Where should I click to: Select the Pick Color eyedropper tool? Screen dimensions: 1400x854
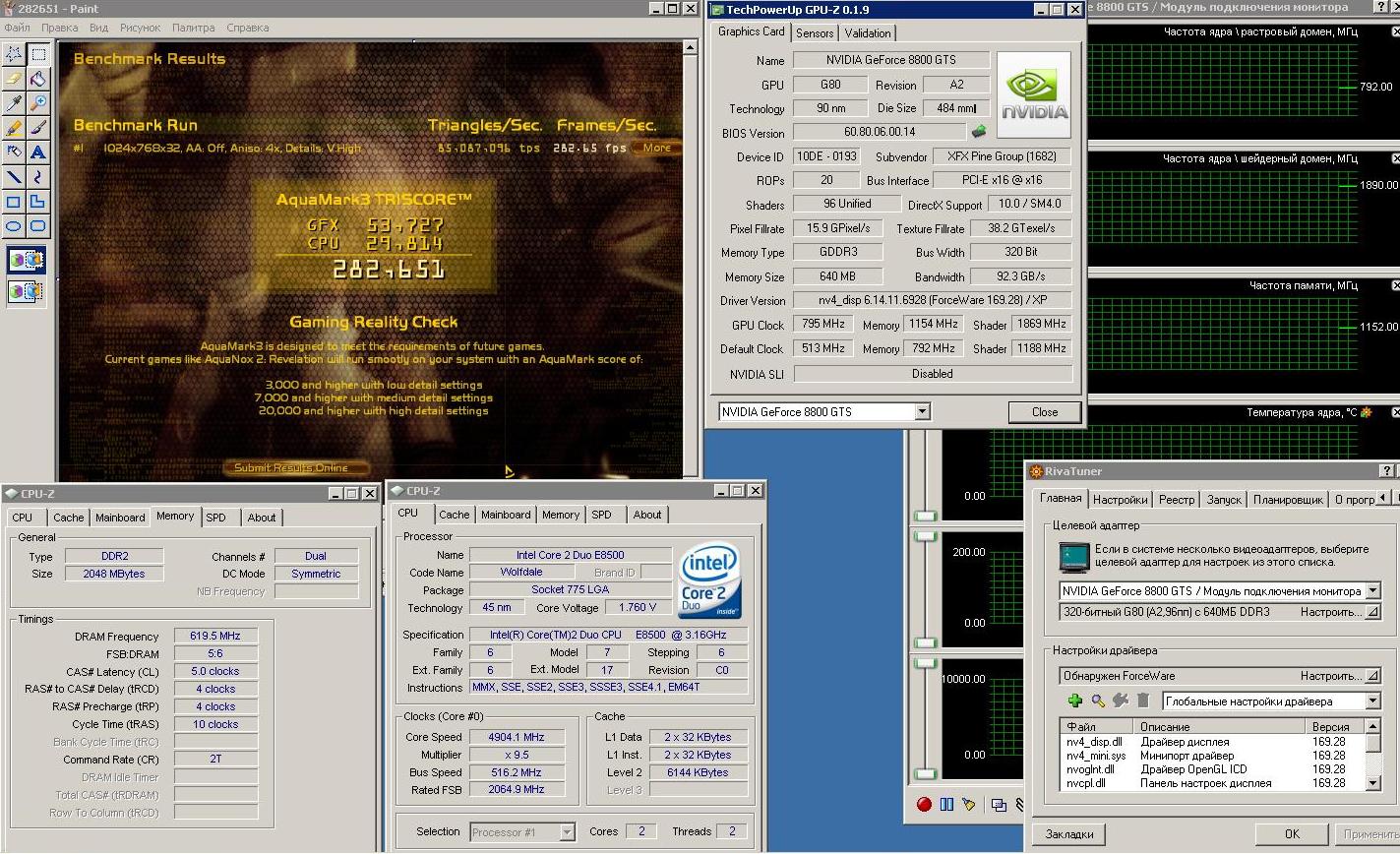(14, 103)
